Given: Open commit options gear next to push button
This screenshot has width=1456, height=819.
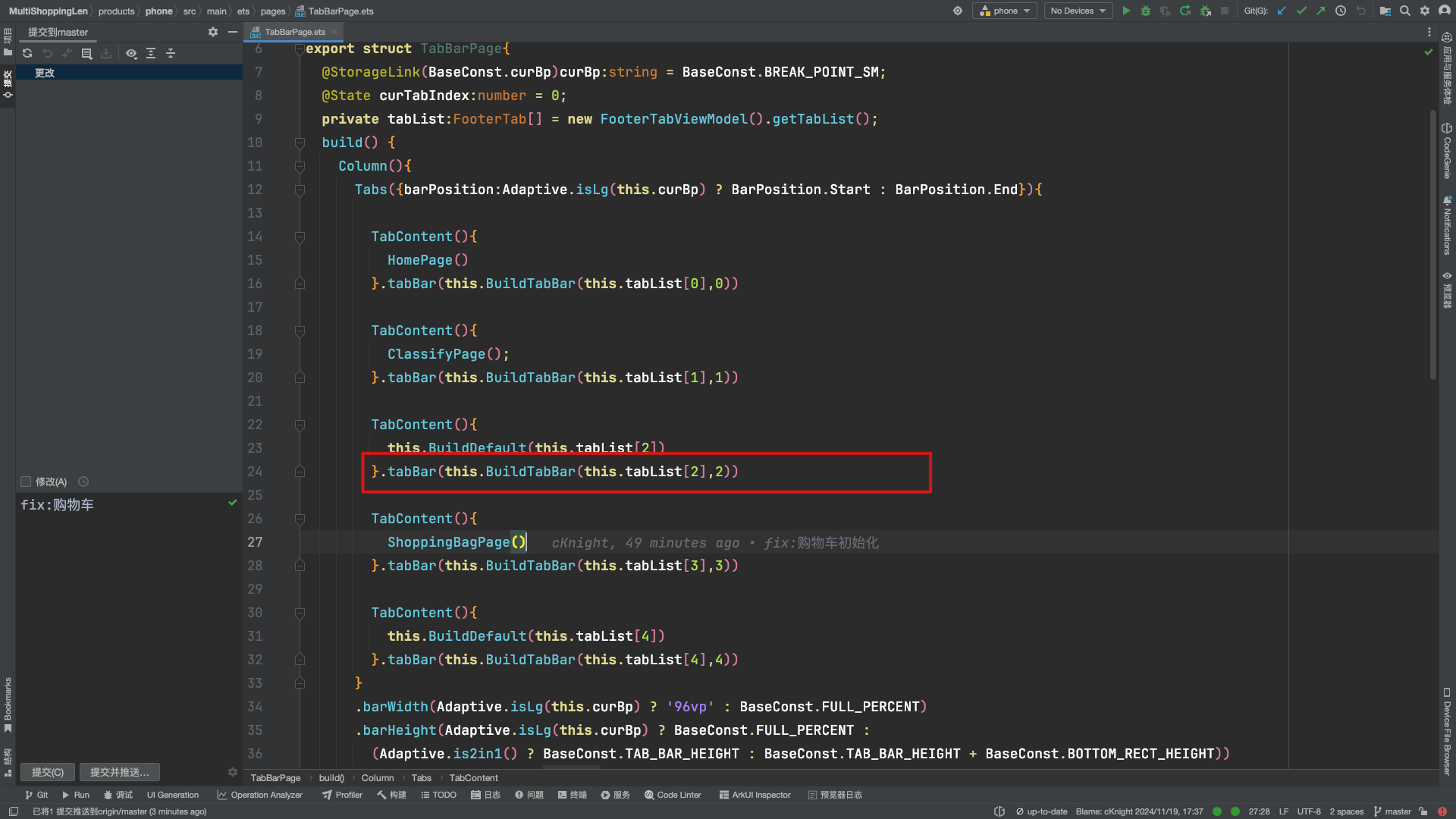Looking at the screenshot, I should pyautogui.click(x=233, y=772).
